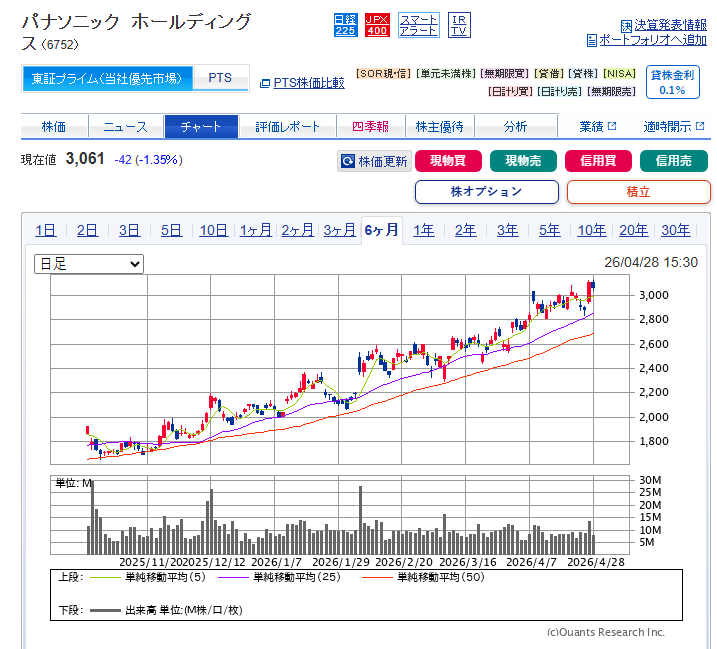Click the window icon beside PTS株価比較
The width and height of the screenshot is (717, 649).
[265, 83]
